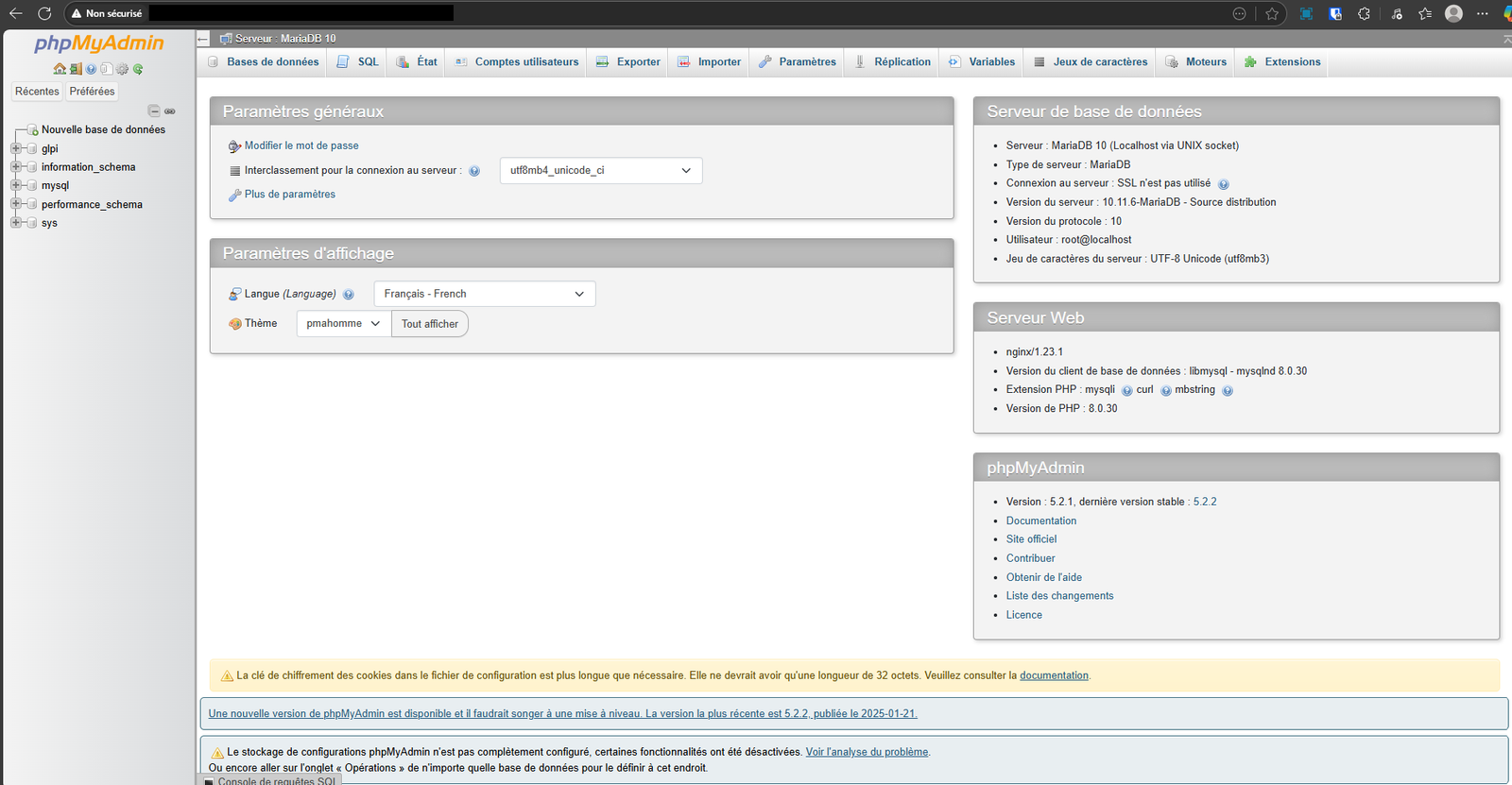Viewport: 1512px width, 785px height.
Task: Open the Bitwarden shield extension icon
Action: [1335, 13]
